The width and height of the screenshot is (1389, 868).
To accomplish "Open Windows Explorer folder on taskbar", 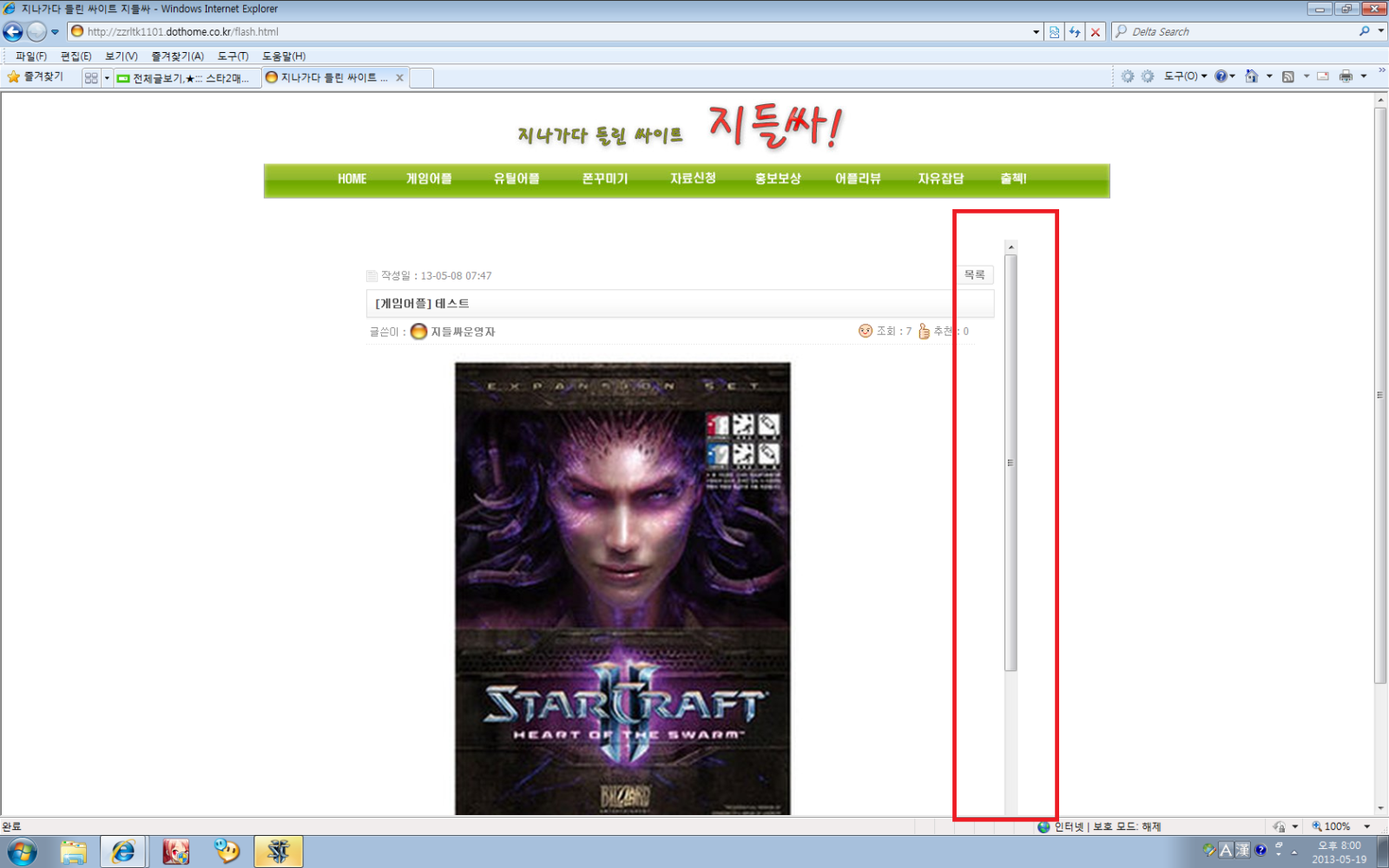I will tap(74, 852).
